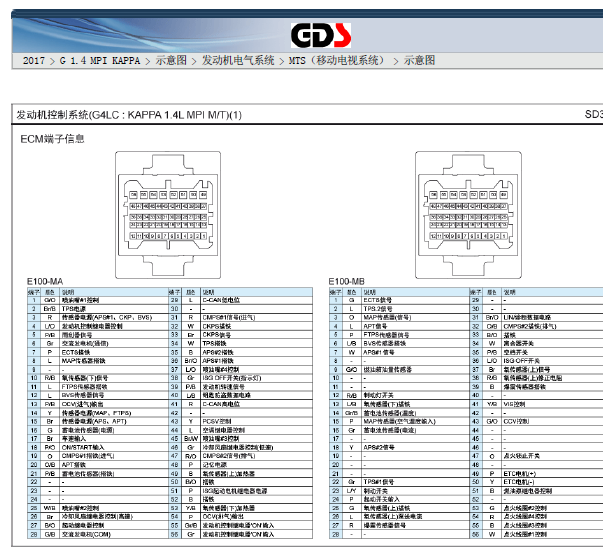This screenshot has height=557, width=603.
Task: Select 空调继电器控制 cell in E100-MA
Action: point(256,430)
